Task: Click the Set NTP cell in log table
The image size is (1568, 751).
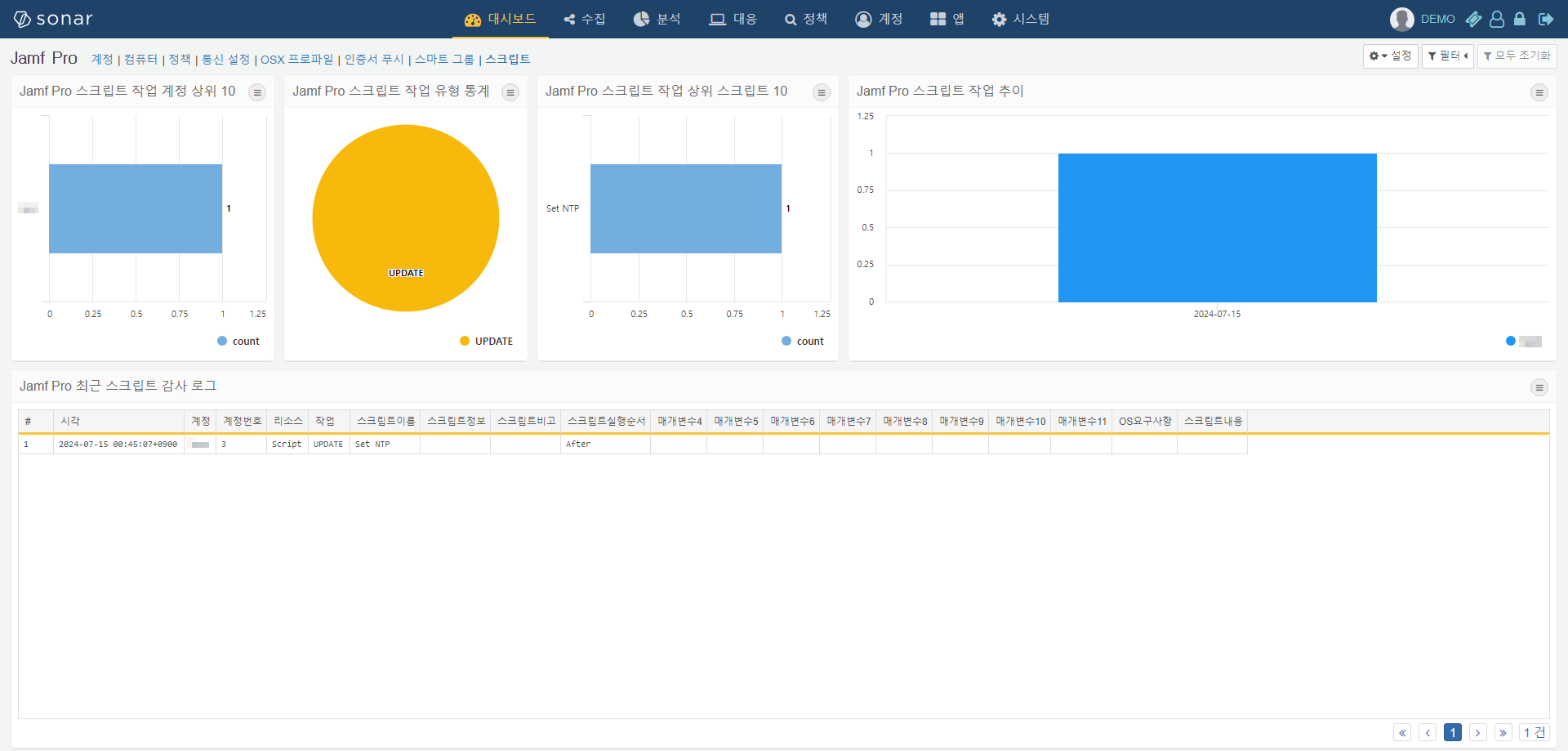Action: [385, 445]
